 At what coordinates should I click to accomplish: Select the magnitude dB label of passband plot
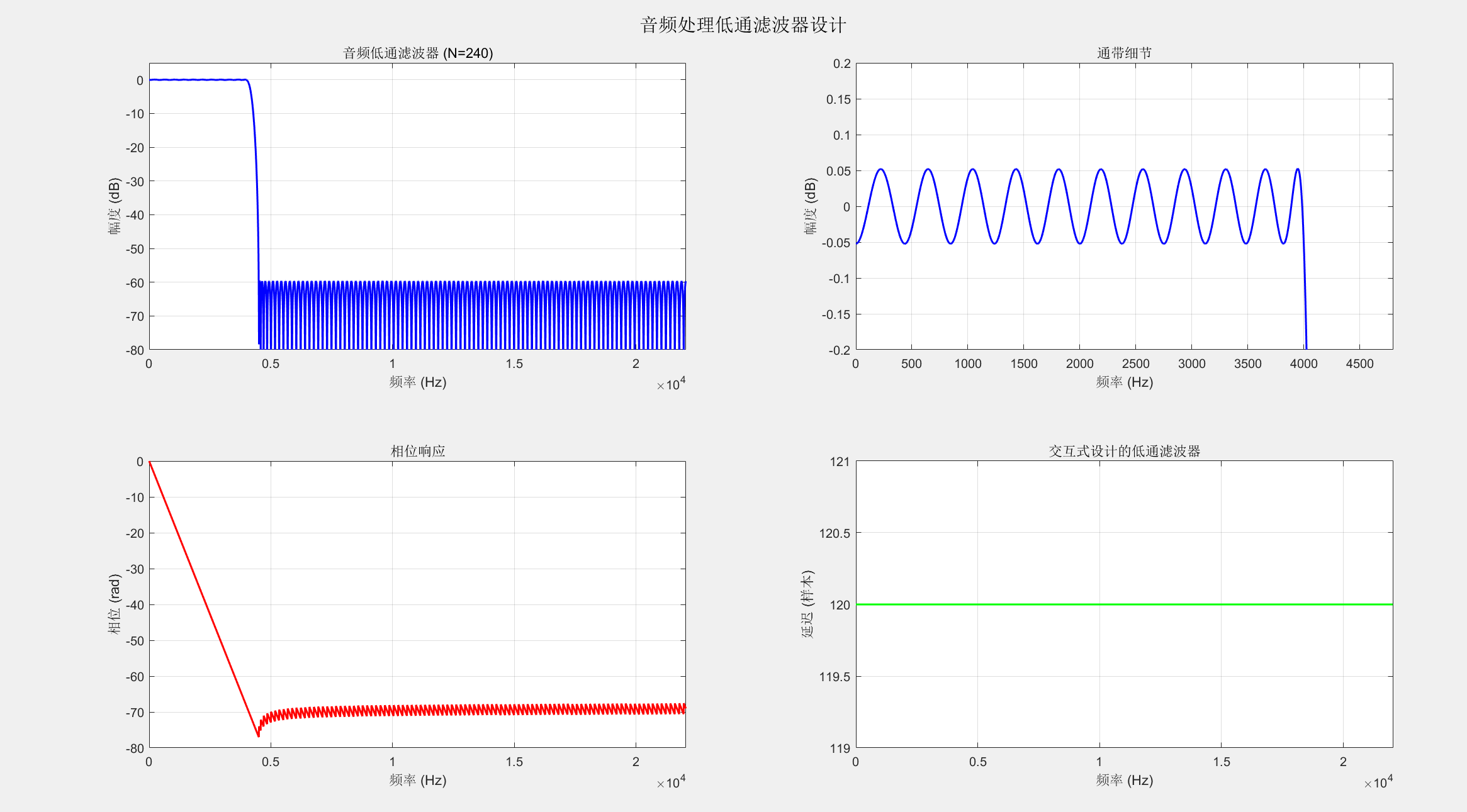[x=811, y=206]
